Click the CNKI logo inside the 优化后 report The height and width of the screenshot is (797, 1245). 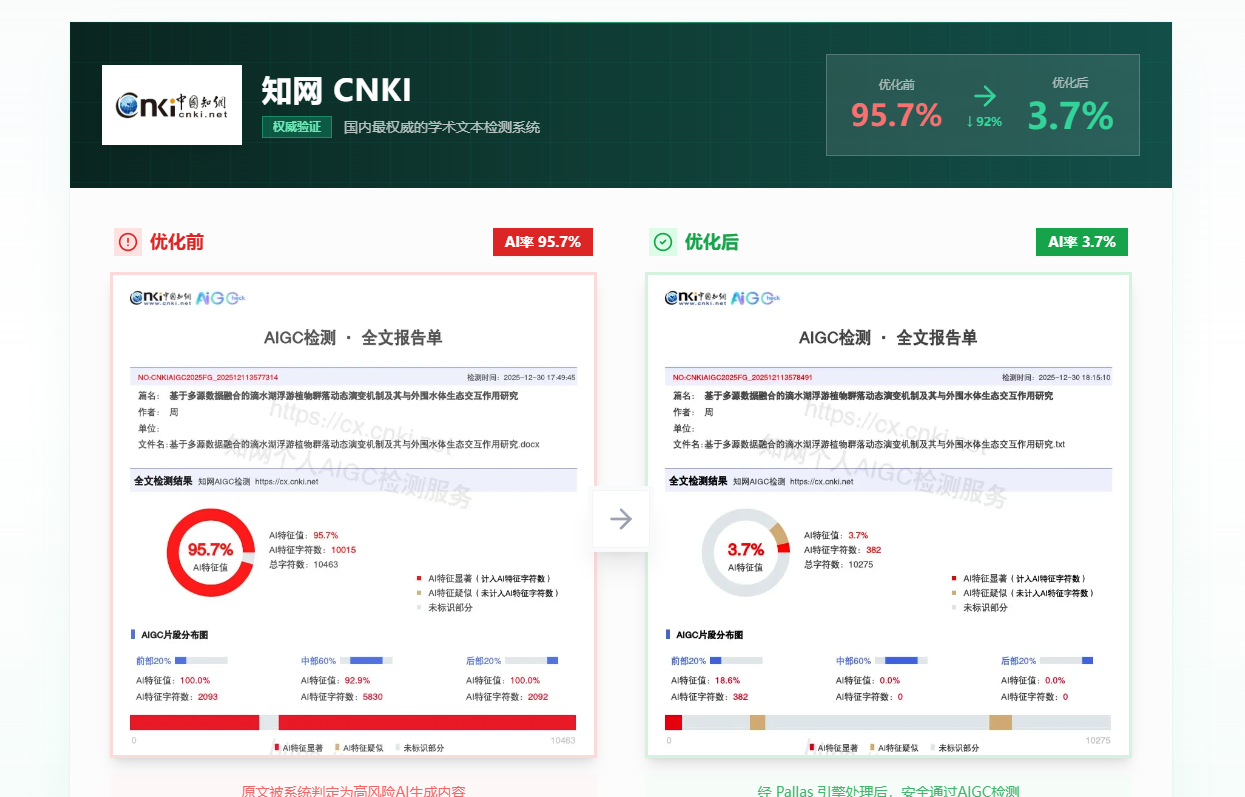(x=695, y=298)
